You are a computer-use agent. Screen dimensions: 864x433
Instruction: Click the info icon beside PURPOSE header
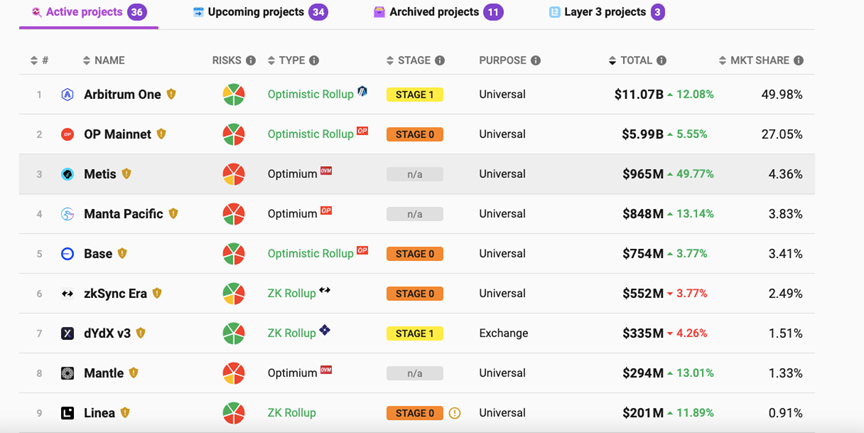pyautogui.click(x=536, y=61)
